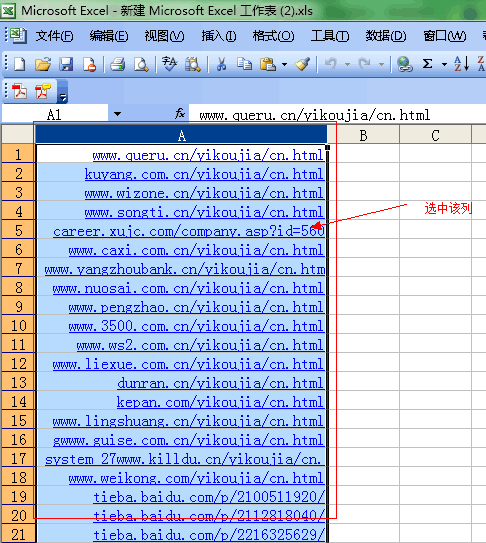Open the 格式(O) menu
Image resolution: width=486 pixels, height=543 pixels.
click(273, 36)
